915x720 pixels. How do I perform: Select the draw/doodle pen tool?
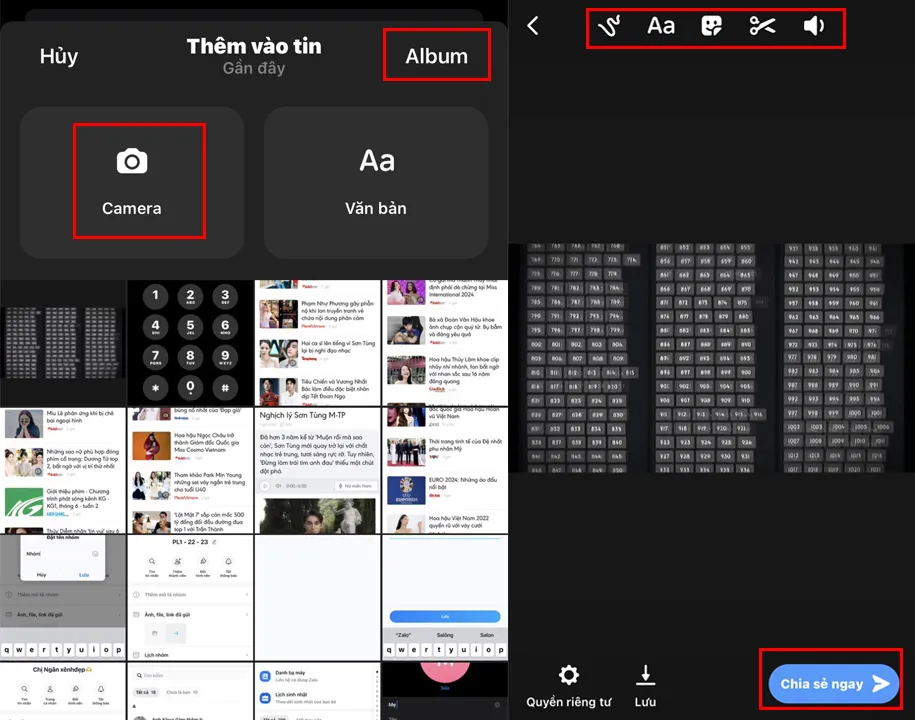click(609, 26)
